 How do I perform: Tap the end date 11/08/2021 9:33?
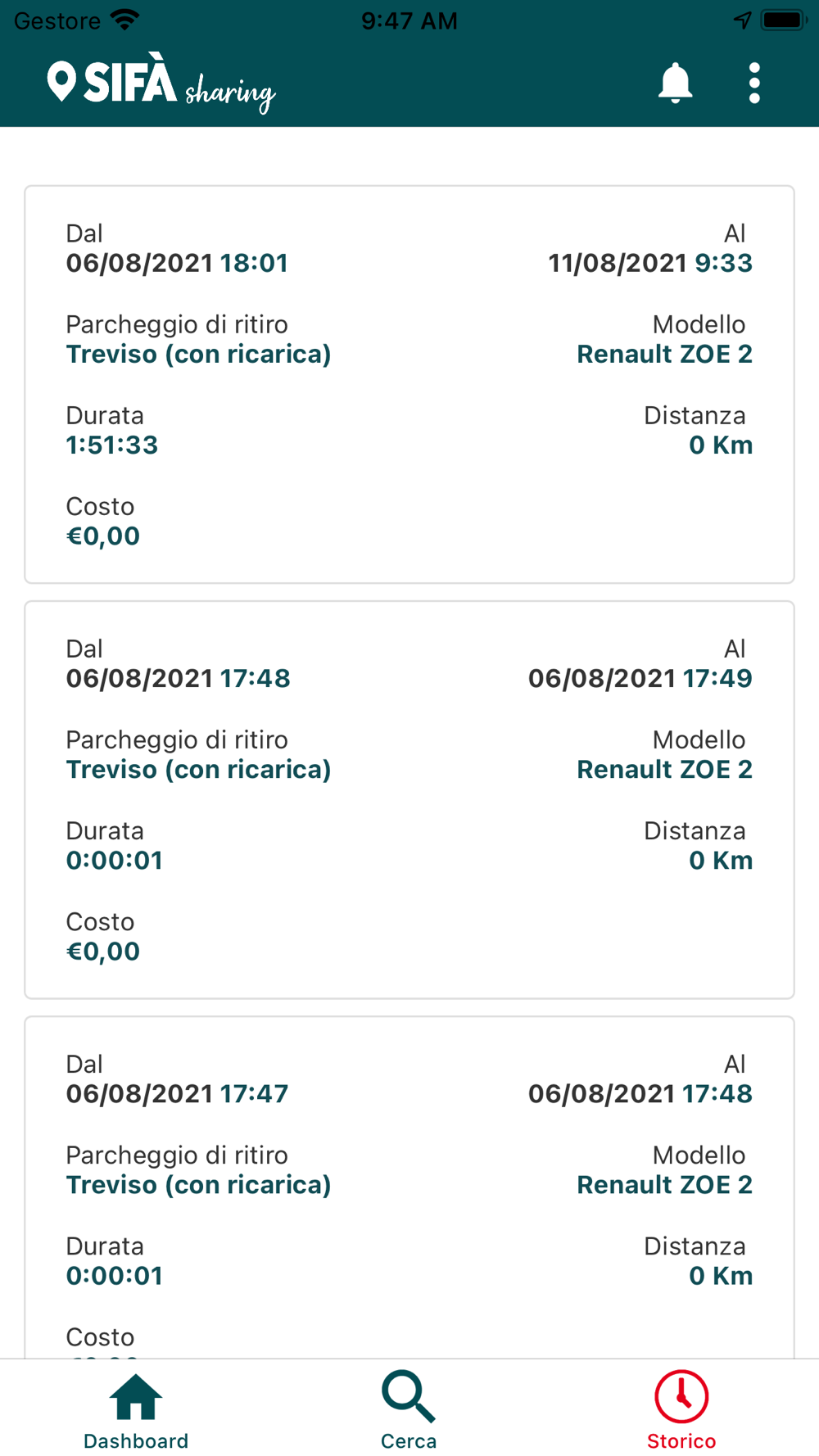coord(650,263)
